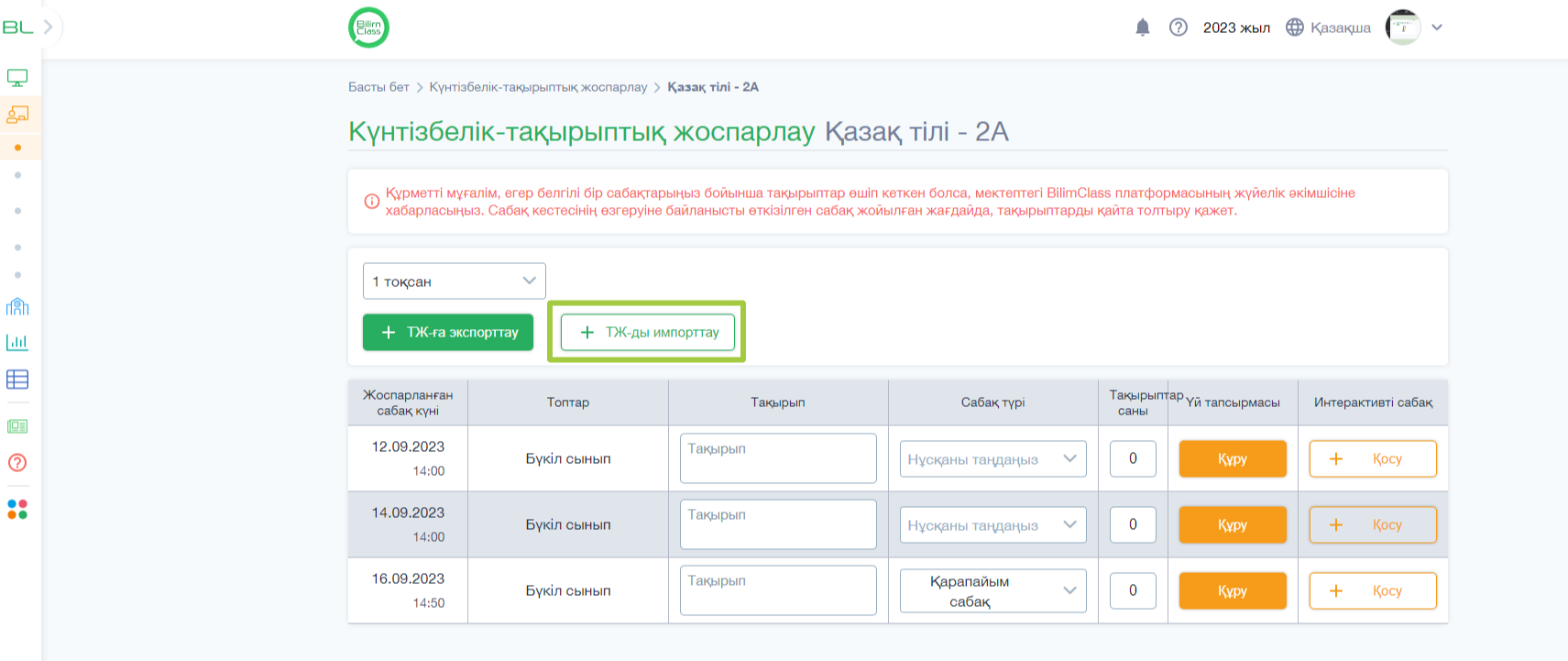This screenshot has width=1568, height=661.
Task: Click topic count field in 14.09.2023 row
Action: coord(1133,524)
